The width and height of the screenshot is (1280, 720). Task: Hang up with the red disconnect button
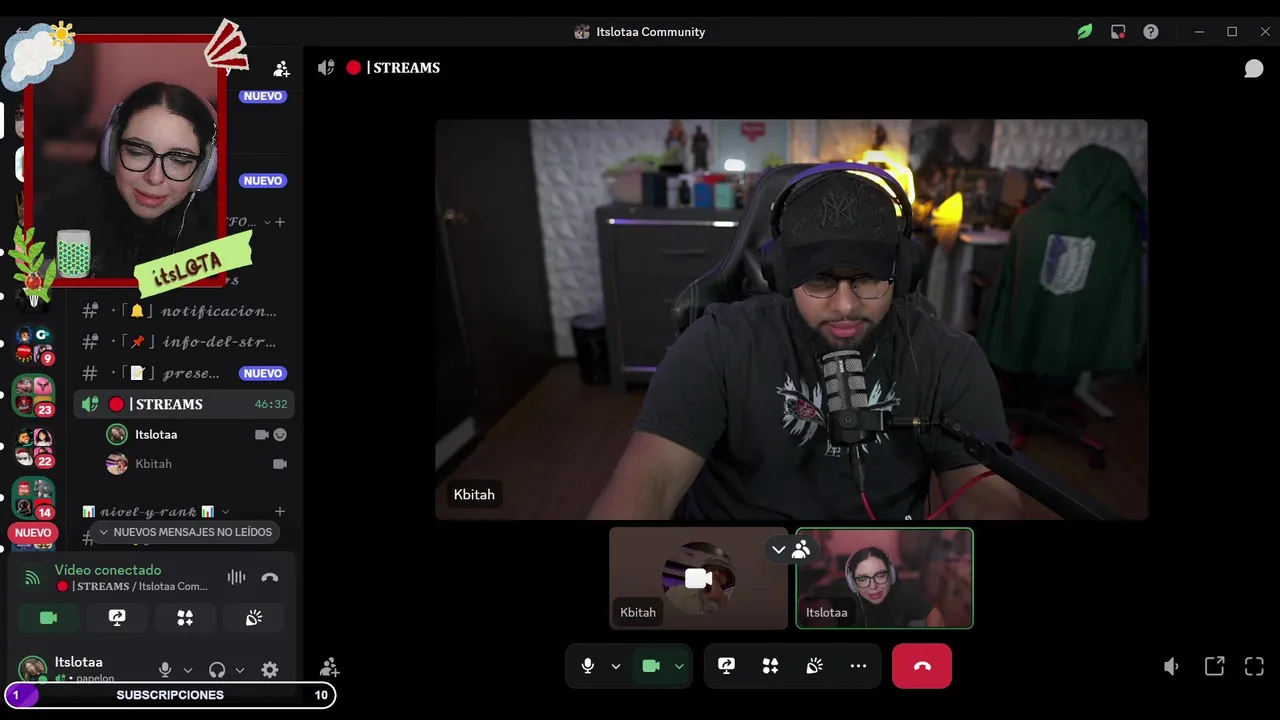click(x=922, y=666)
